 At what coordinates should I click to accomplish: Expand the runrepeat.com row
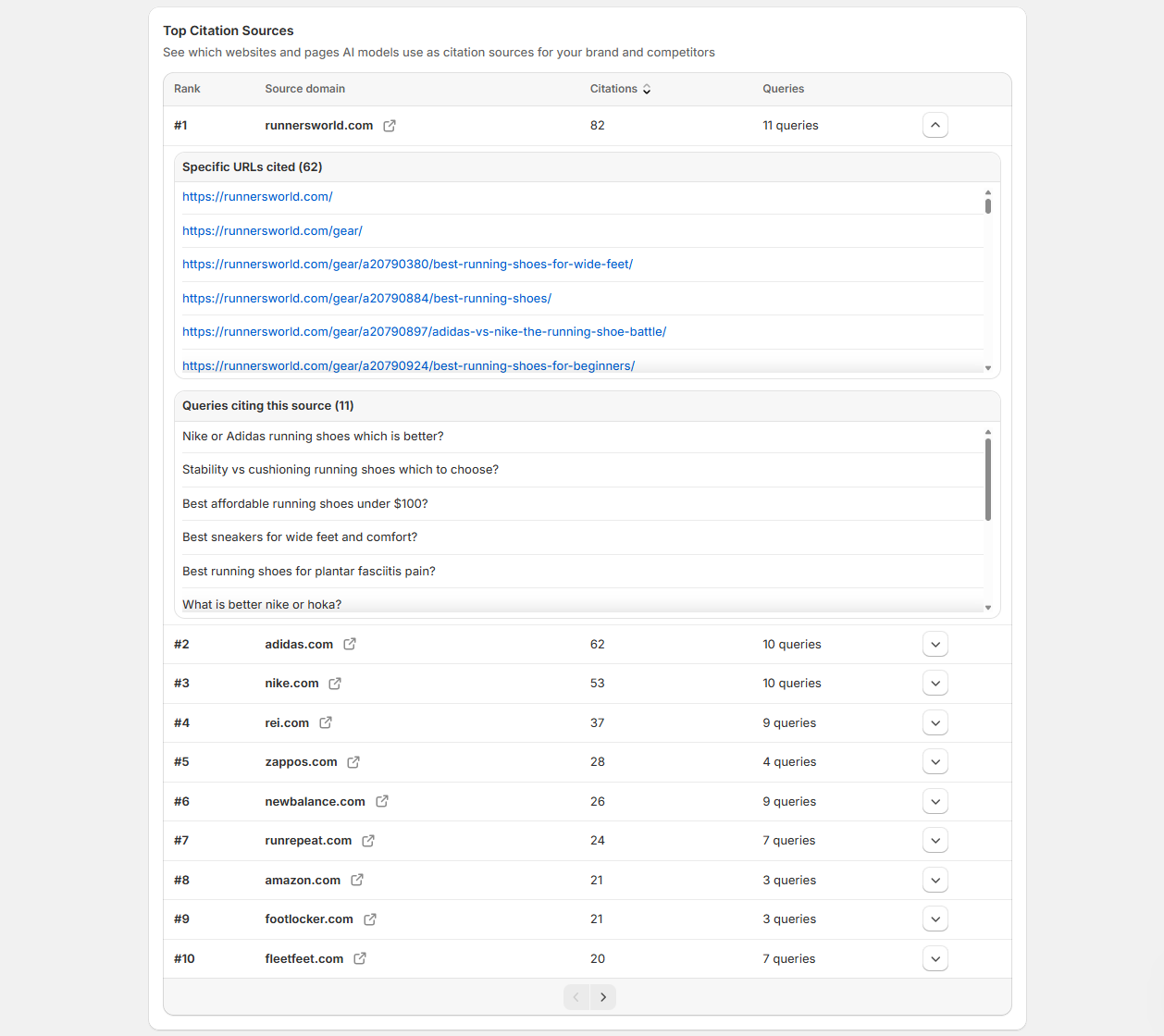pos(935,841)
